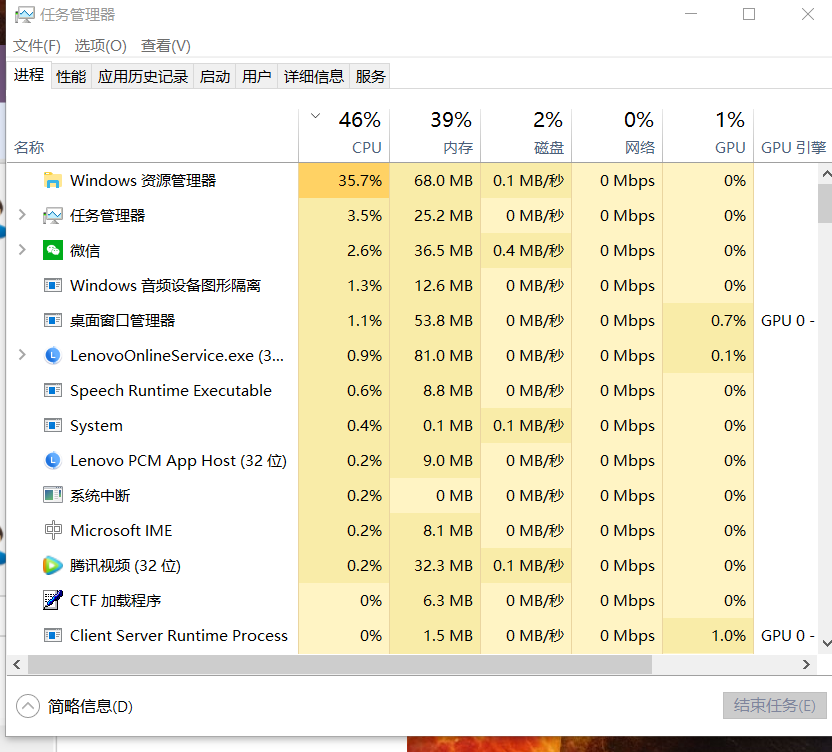Screen dimensions: 832x752
Task: Switch to the 性能 tab
Action: (71, 76)
